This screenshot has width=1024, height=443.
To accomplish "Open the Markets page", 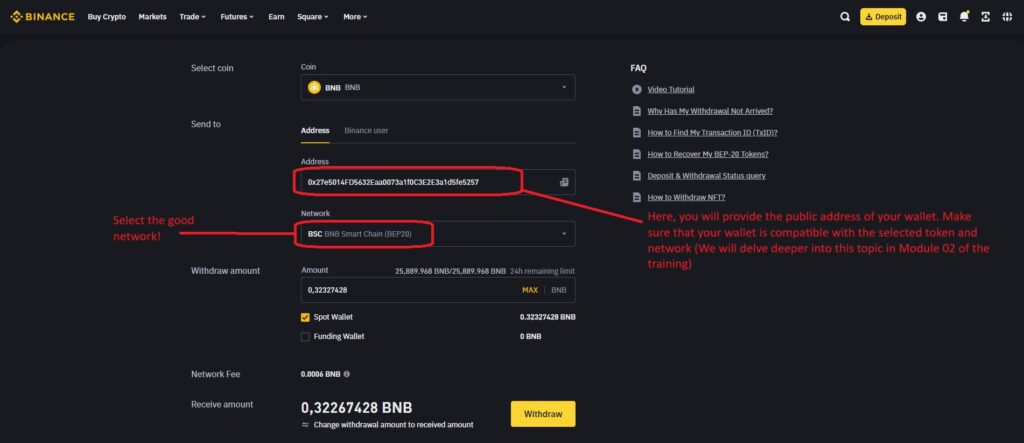I will click(152, 17).
